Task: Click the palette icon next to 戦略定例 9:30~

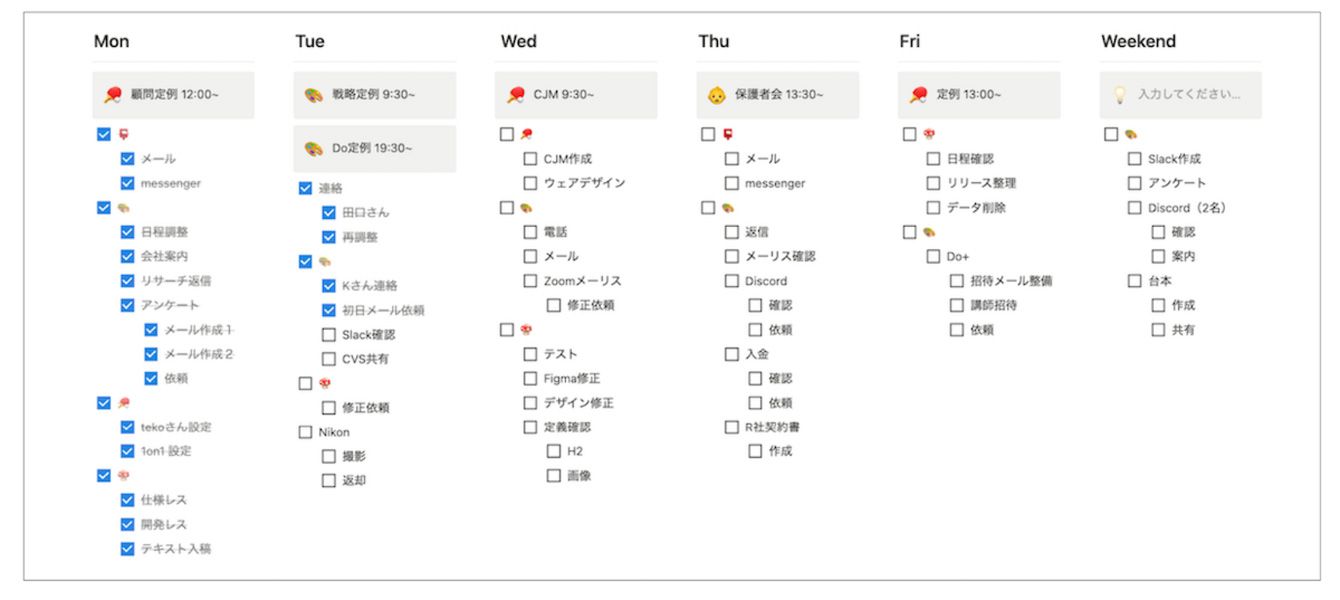Action: coord(313,95)
